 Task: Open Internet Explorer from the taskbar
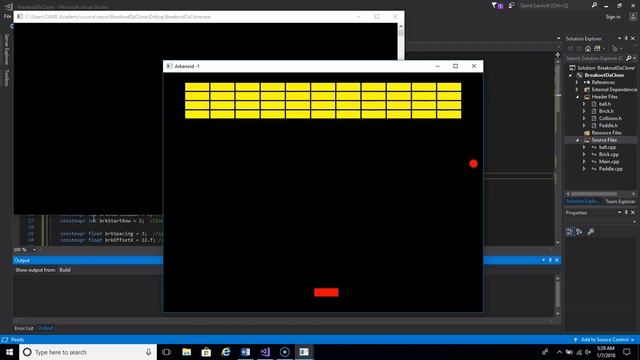pos(226,352)
